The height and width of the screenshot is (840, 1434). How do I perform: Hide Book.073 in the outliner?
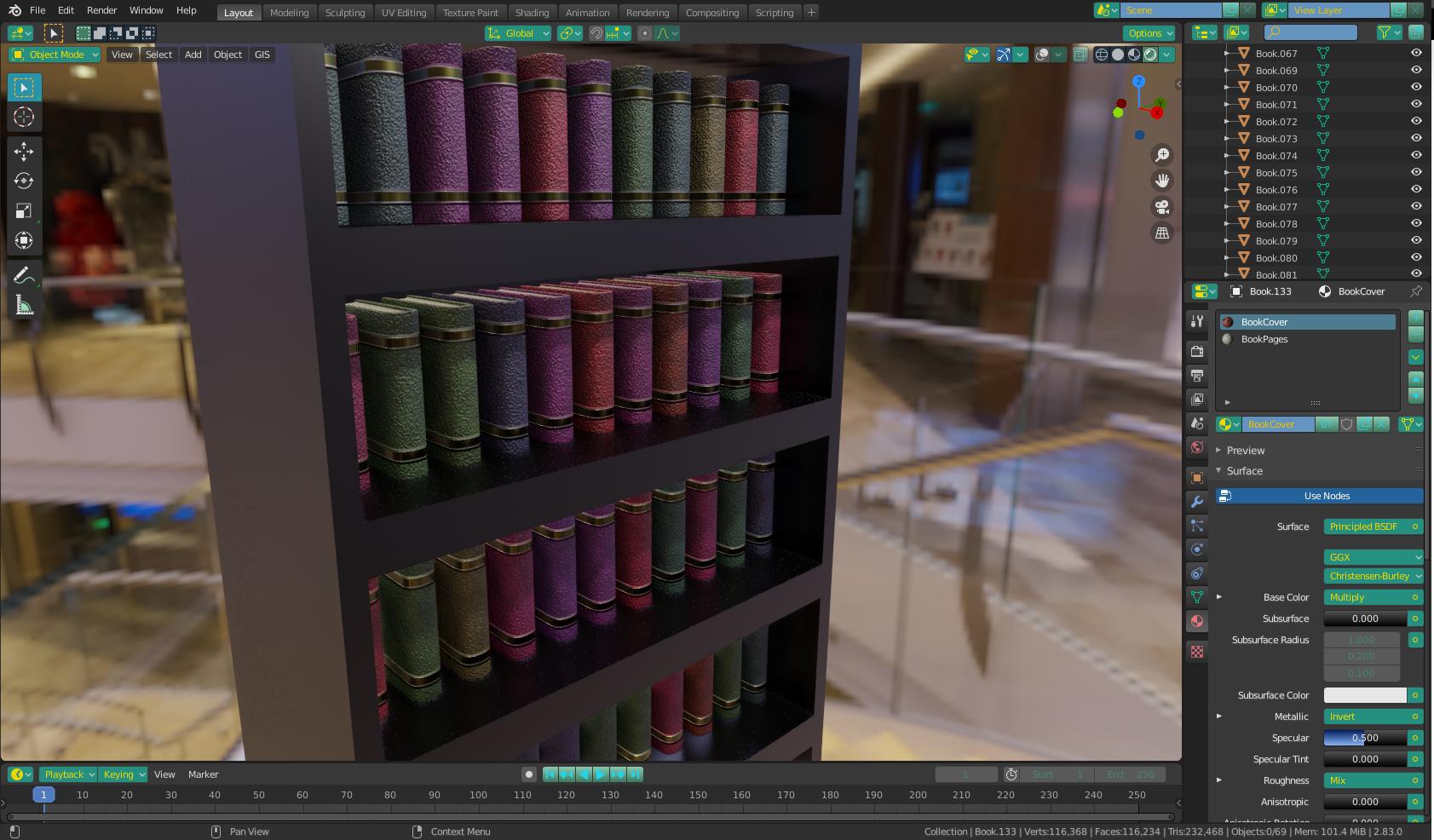click(1416, 138)
